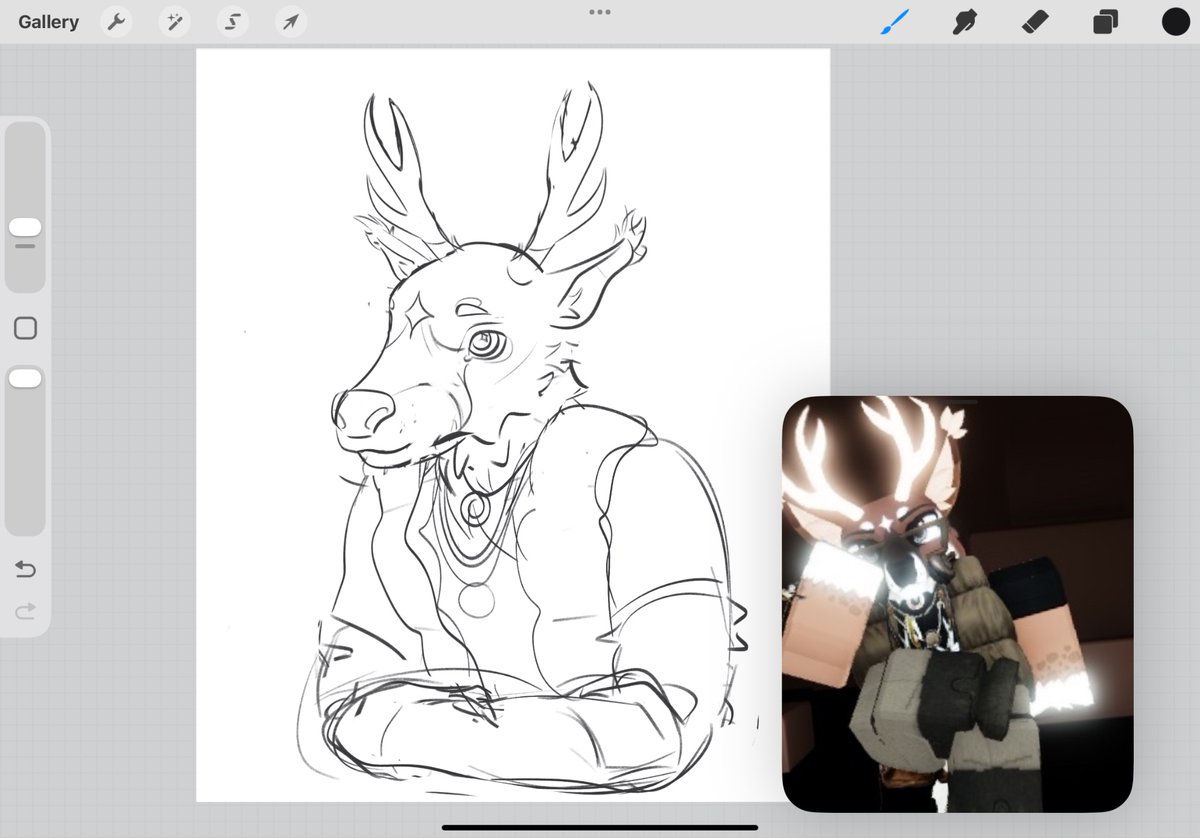
Task: Open the active color picker swatch
Action: click(1175, 21)
